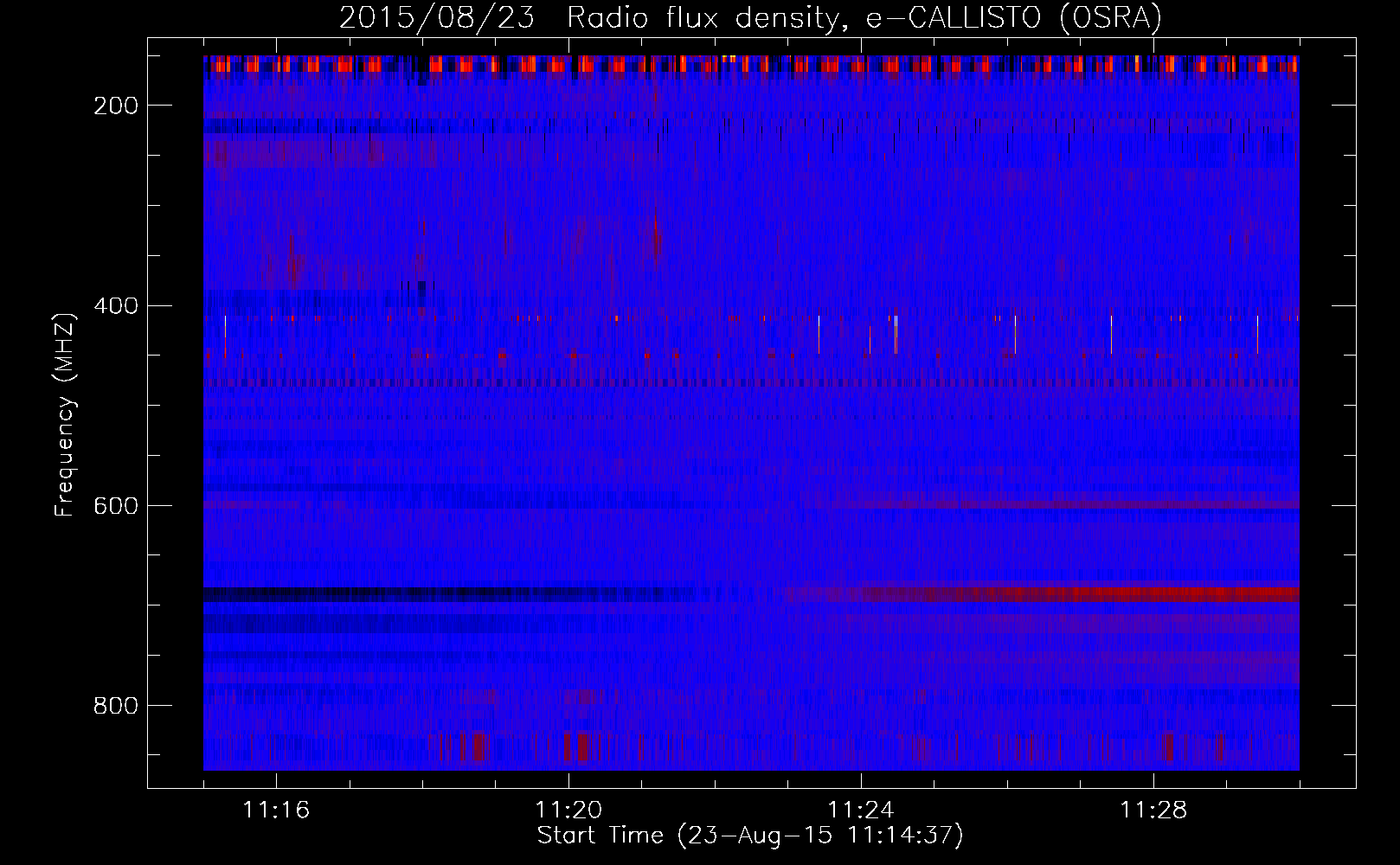The width and height of the screenshot is (1400, 865).
Task: Click the "Start Time (23-Aug-15 11:14:37)" axis label
Action: (750, 836)
